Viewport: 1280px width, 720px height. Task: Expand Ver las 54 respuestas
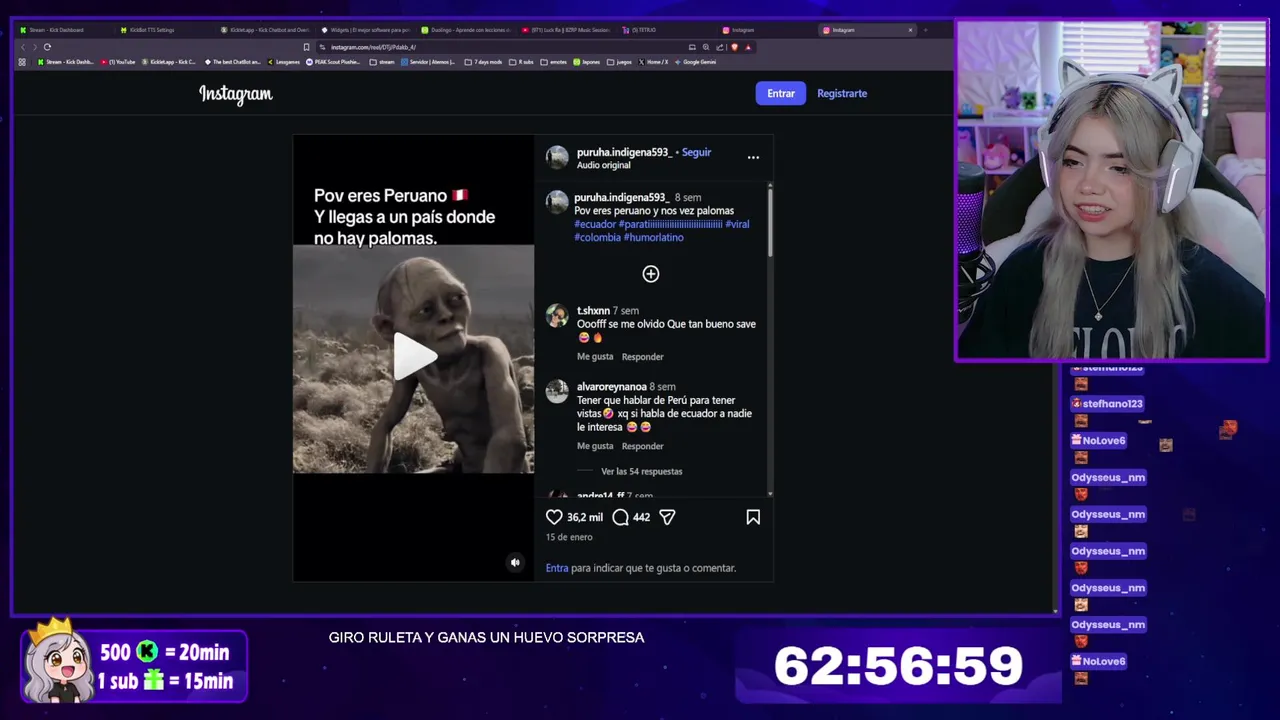pos(641,471)
